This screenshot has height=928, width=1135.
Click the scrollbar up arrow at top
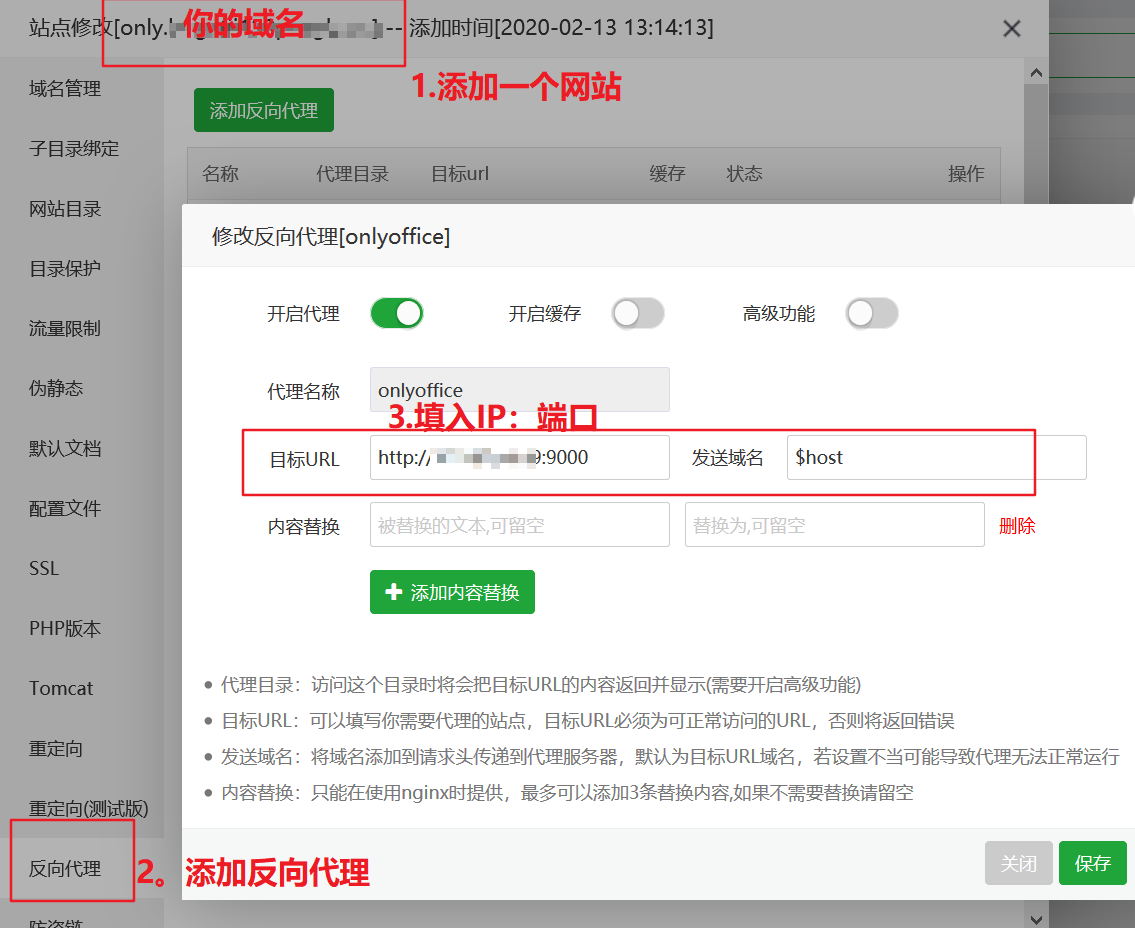[1036, 73]
